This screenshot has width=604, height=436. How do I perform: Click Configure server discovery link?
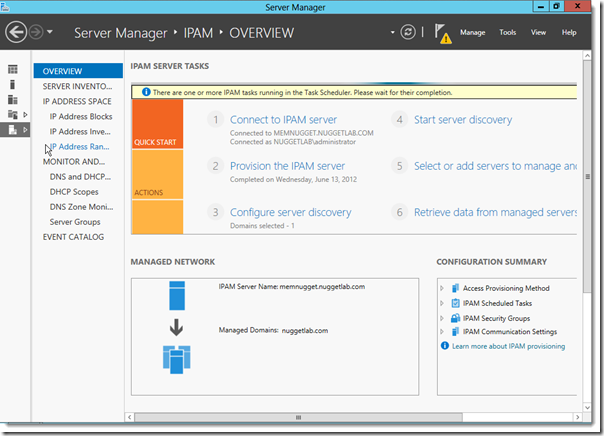pyautogui.click(x=290, y=212)
